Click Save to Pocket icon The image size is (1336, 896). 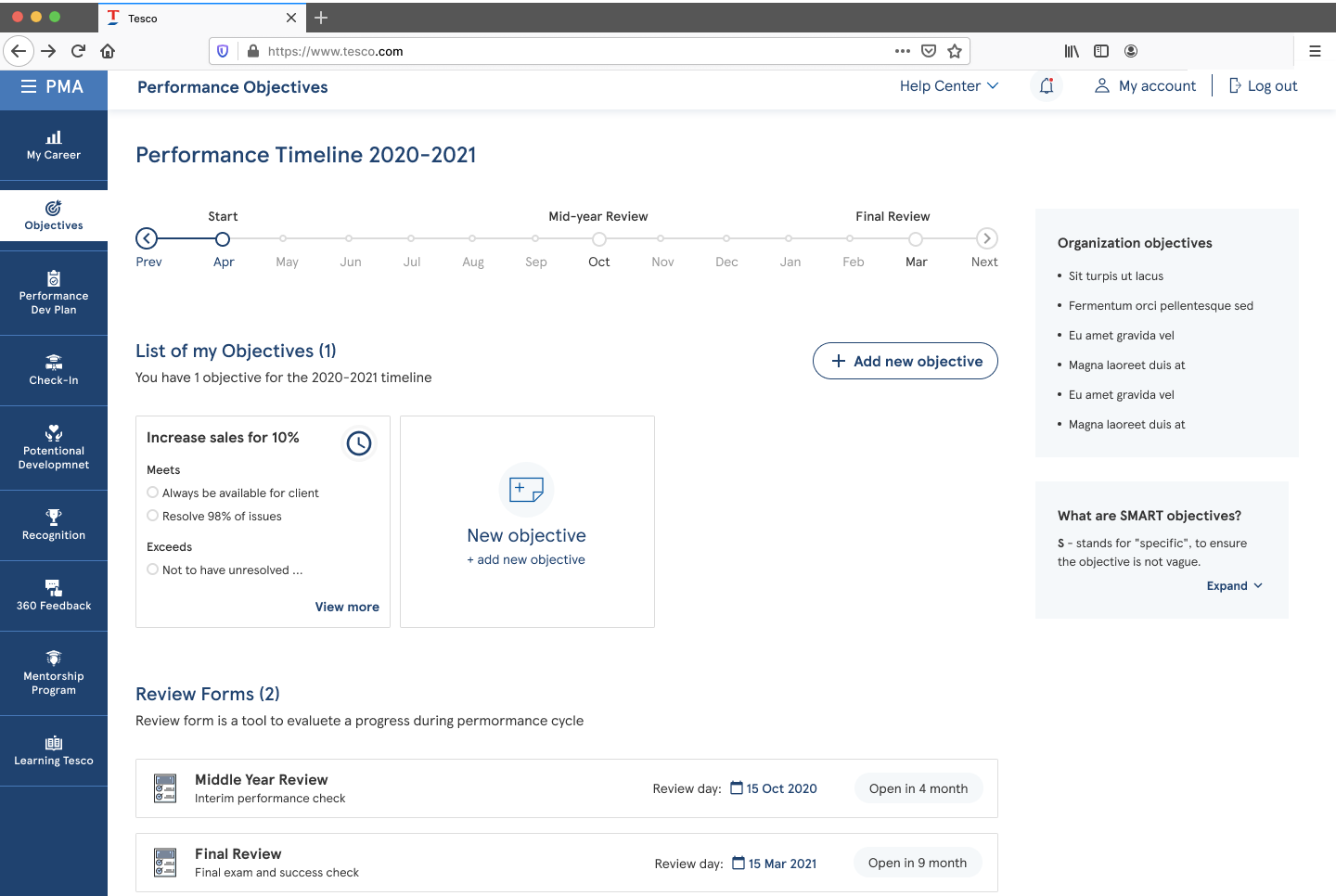click(x=929, y=51)
